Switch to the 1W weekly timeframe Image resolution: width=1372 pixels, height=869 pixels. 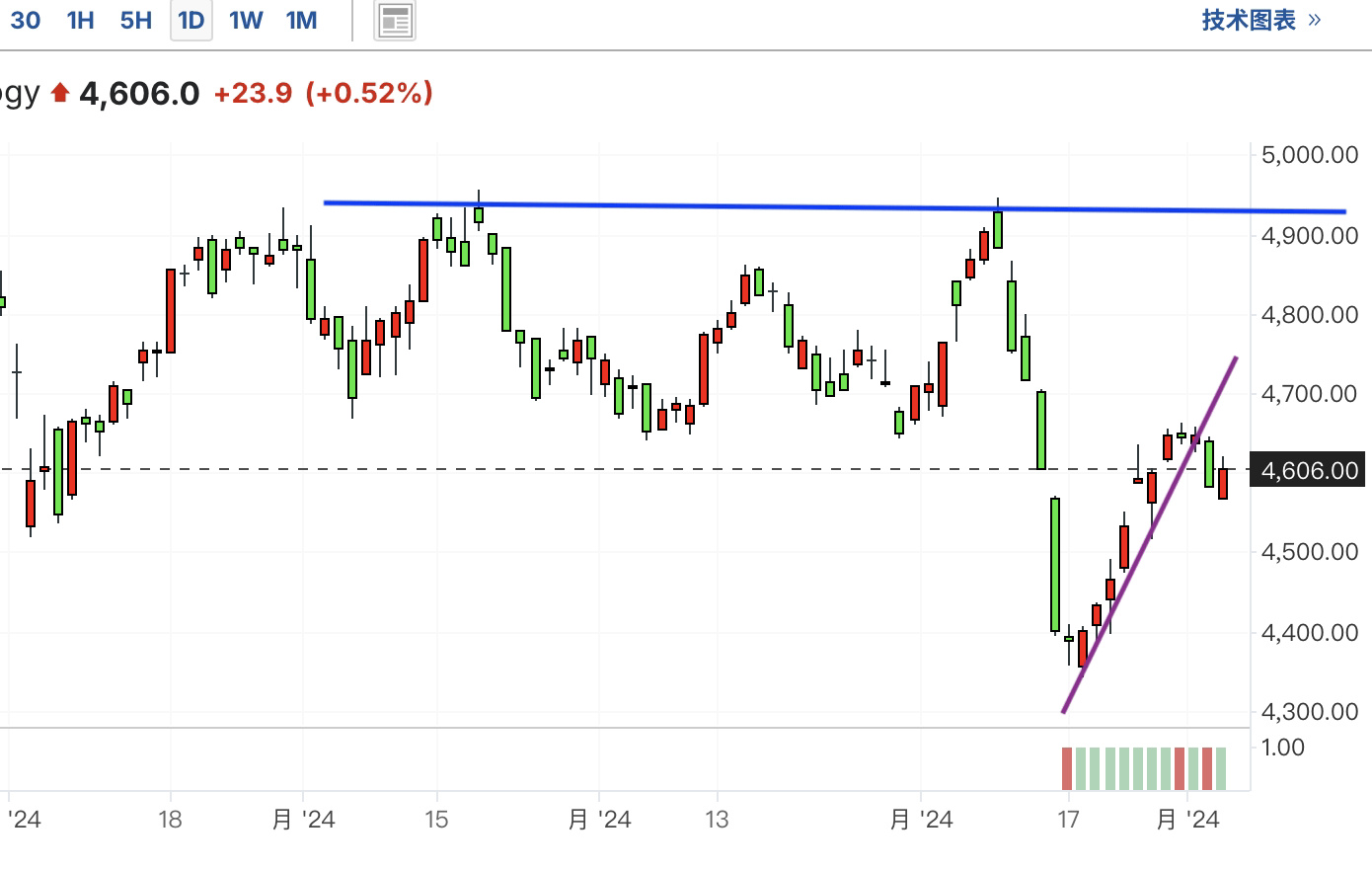pyautogui.click(x=246, y=20)
